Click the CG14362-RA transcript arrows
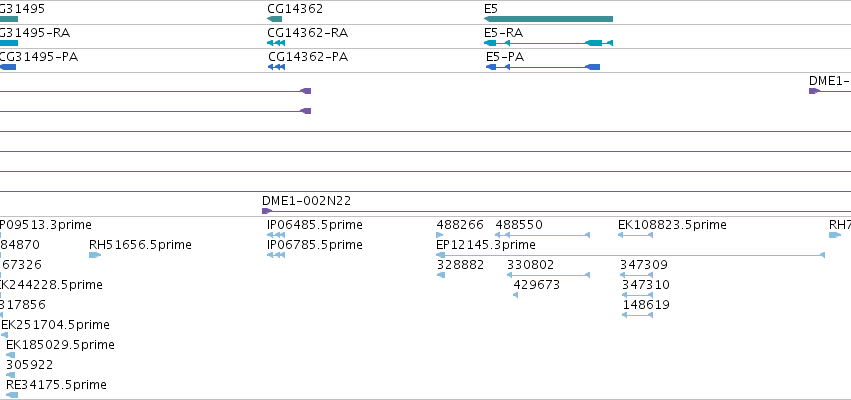 point(276,43)
